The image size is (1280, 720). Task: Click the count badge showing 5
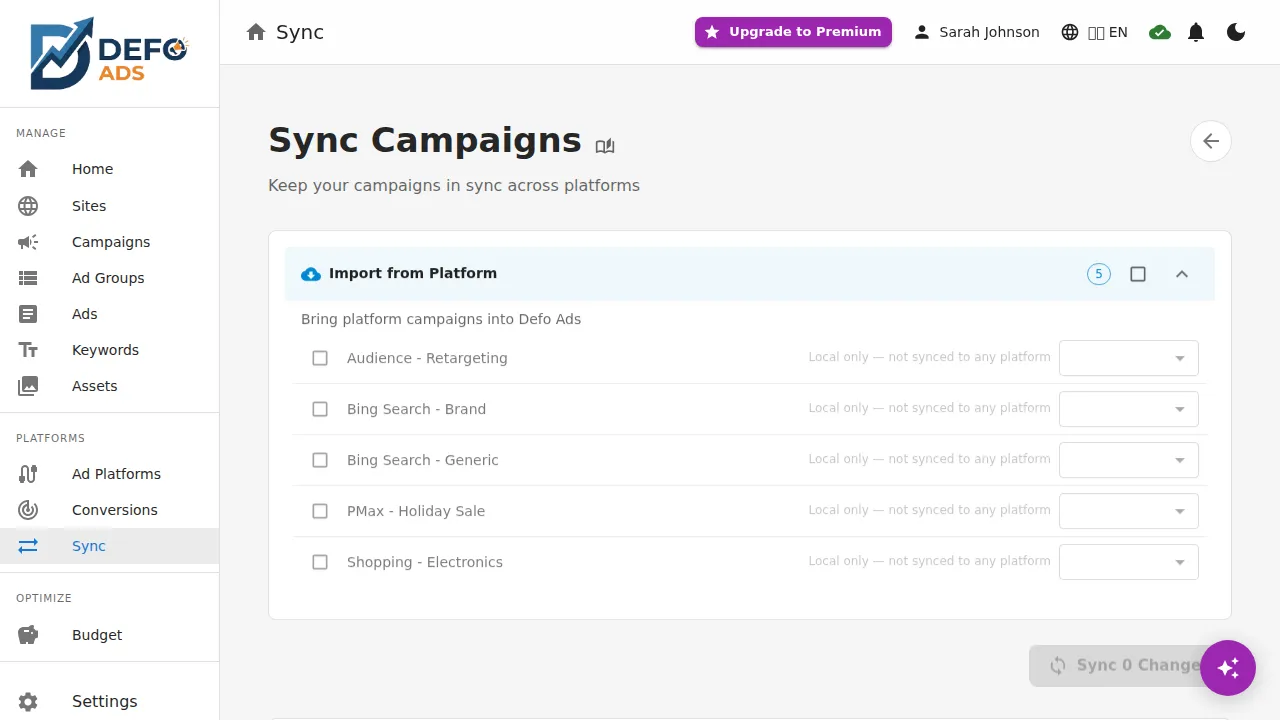coord(1099,274)
